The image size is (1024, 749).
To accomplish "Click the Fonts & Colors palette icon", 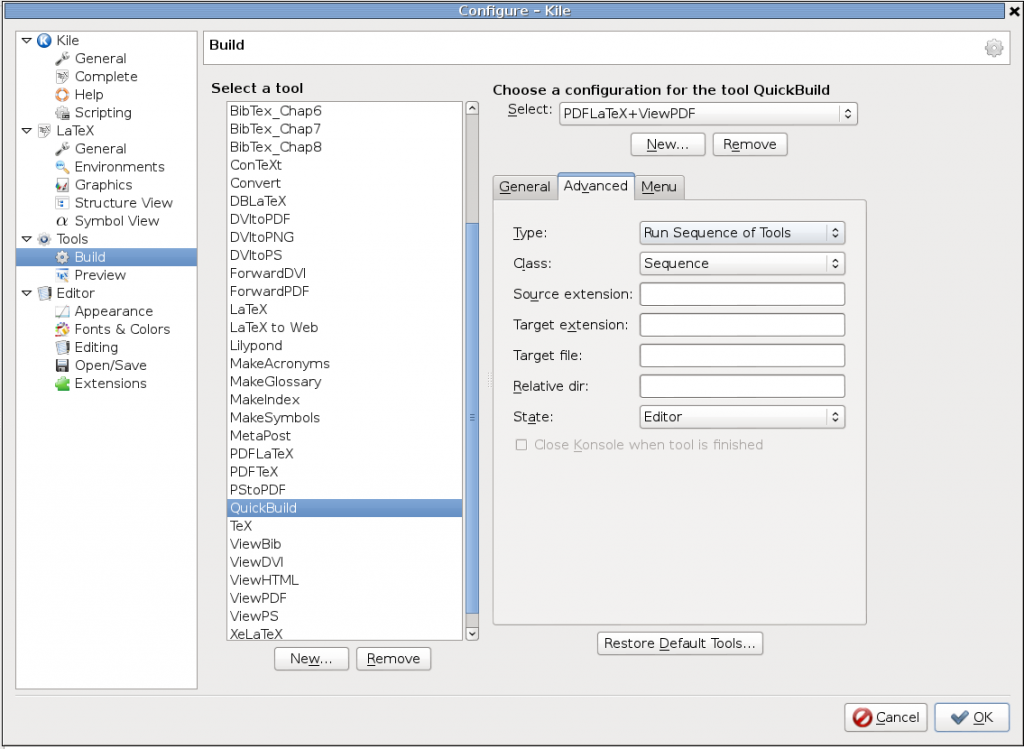I will tap(62, 329).
